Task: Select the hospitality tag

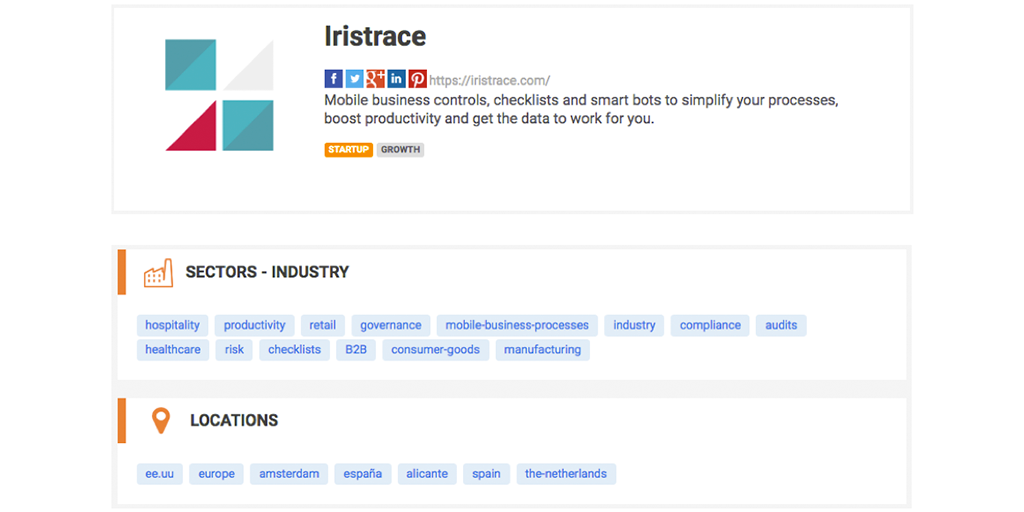Action: click(x=172, y=325)
